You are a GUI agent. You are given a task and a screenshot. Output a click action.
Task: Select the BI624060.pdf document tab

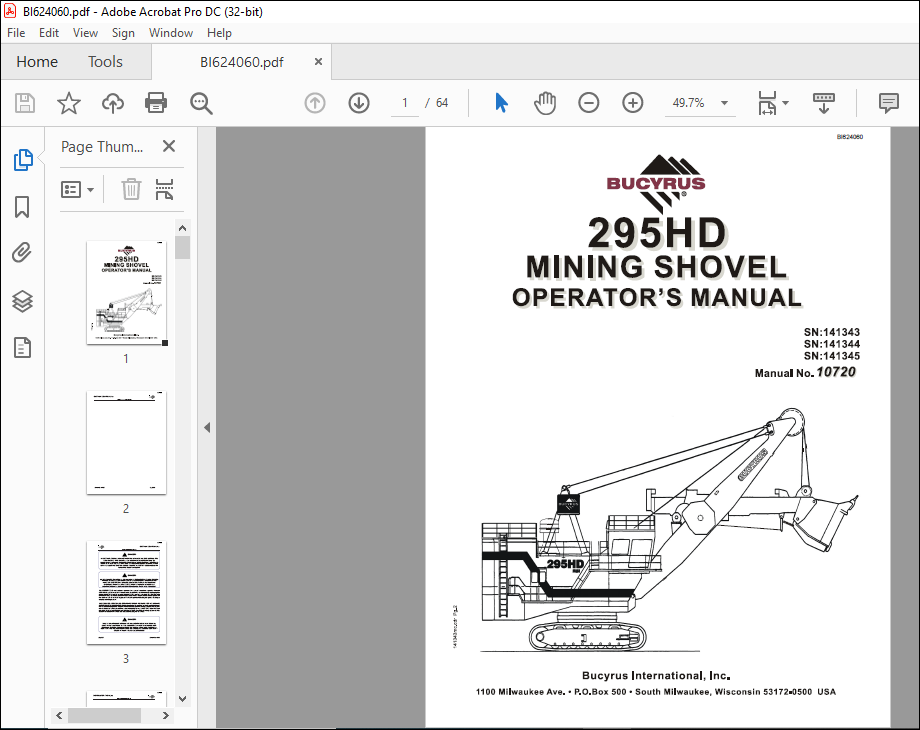242,62
